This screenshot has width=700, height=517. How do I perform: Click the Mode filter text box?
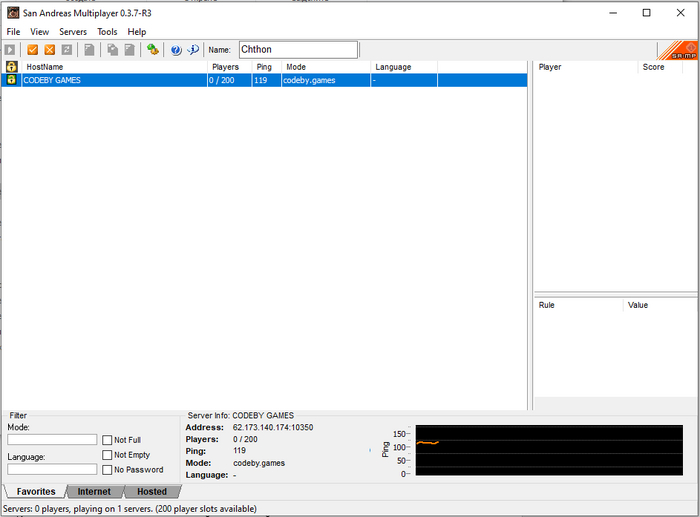pos(52,440)
